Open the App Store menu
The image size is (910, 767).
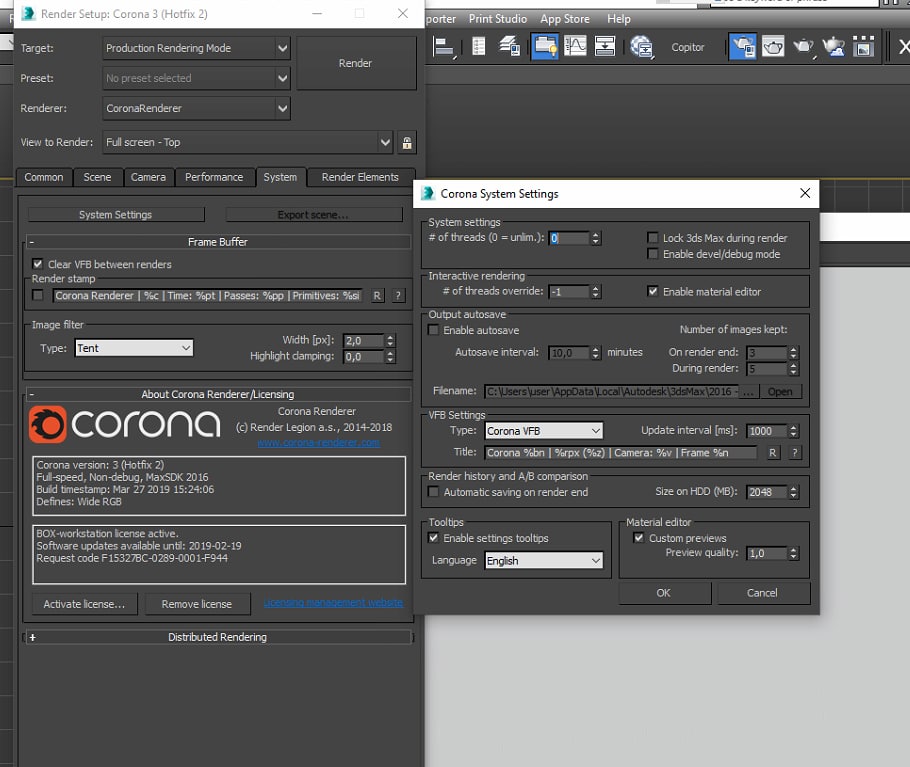point(565,19)
